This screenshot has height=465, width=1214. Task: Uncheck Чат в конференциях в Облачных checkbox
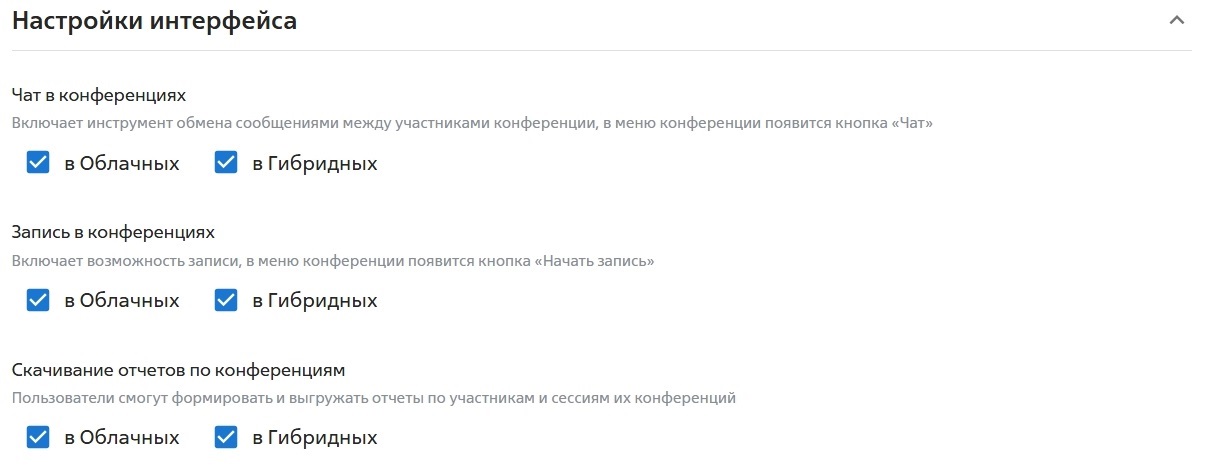(38, 163)
